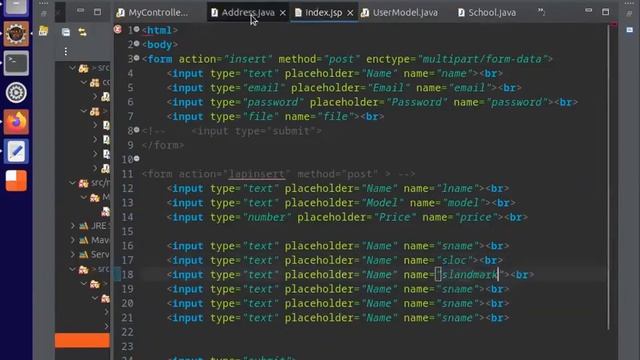Collapse the lower src folder node
The width and height of the screenshot is (640, 360).
[73, 269]
